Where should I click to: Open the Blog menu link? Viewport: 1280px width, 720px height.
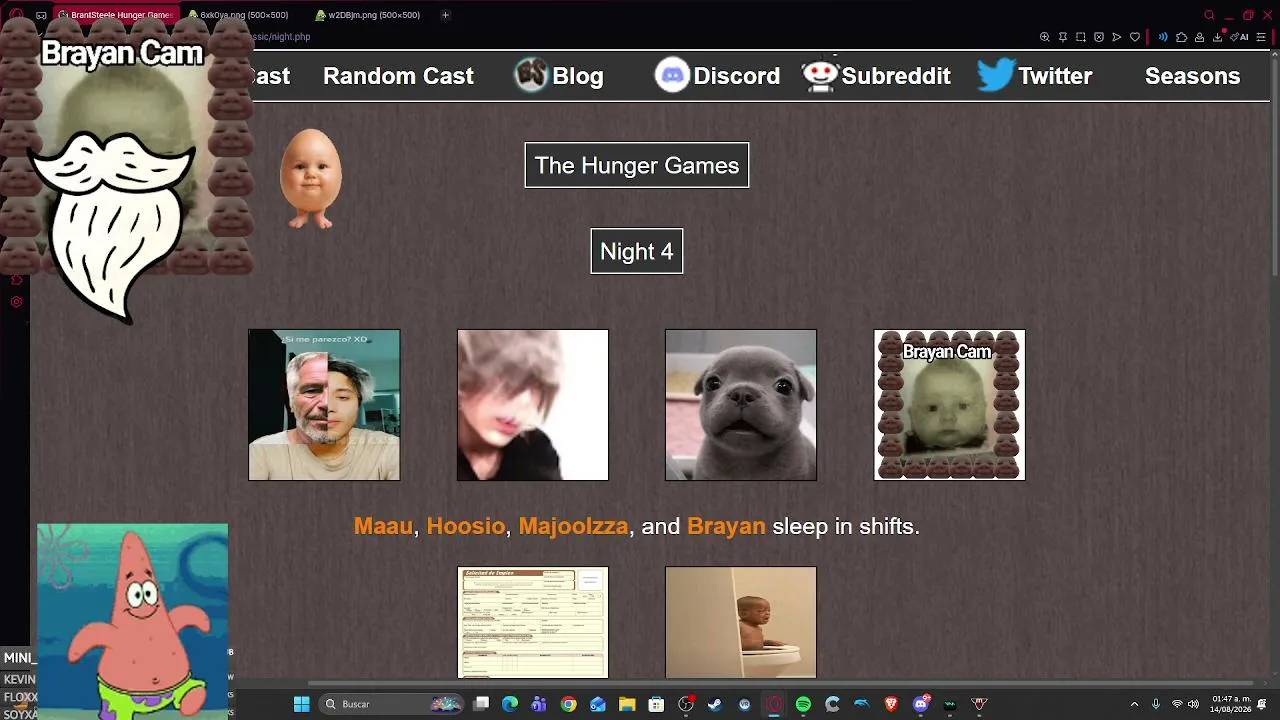pyautogui.click(x=559, y=76)
